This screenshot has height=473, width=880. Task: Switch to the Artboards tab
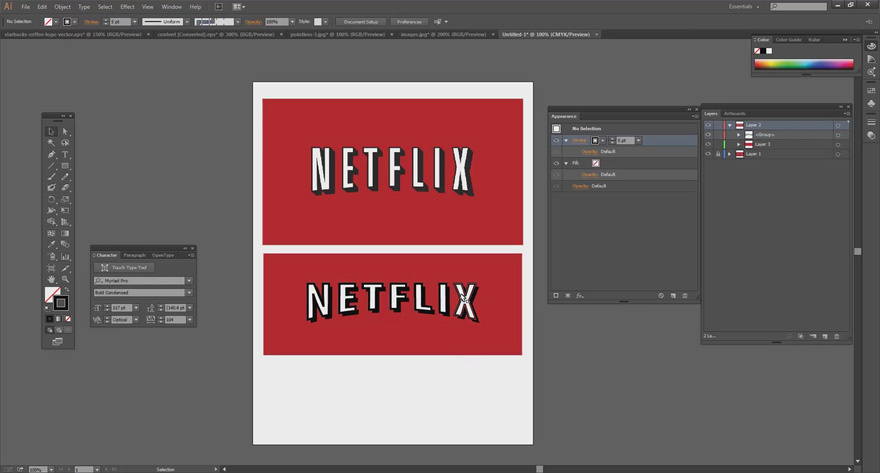coord(734,113)
